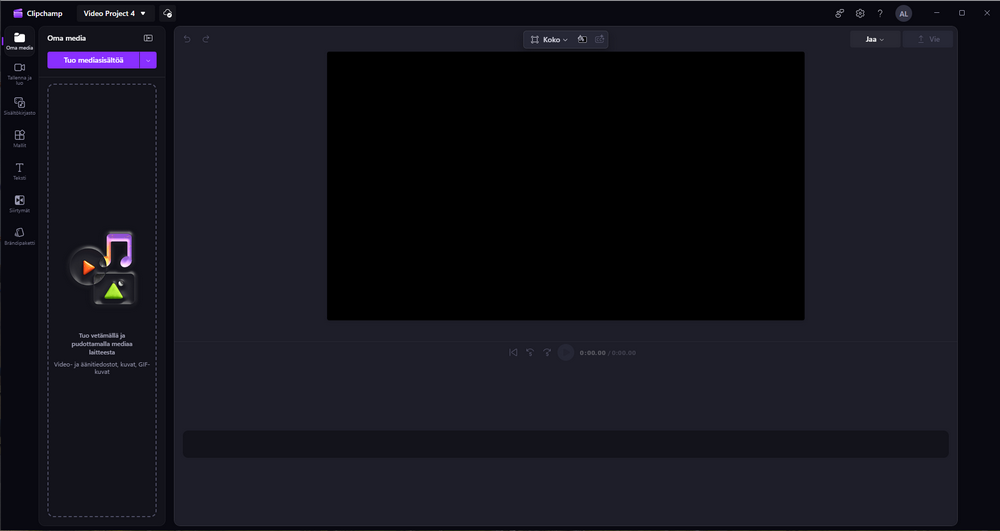Click the Clipchamp logo
This screenshot has height=531, width=1000.
[x=38, y=13]
